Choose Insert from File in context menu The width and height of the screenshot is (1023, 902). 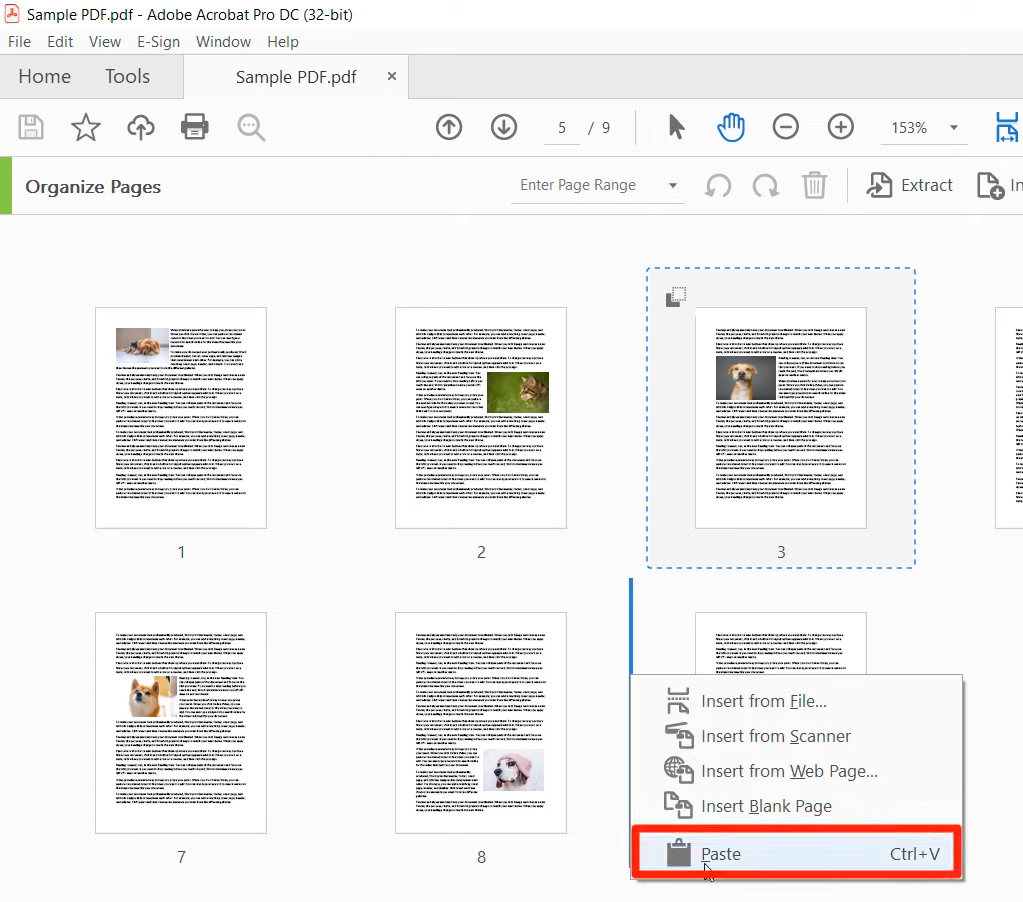coord(796,701)
